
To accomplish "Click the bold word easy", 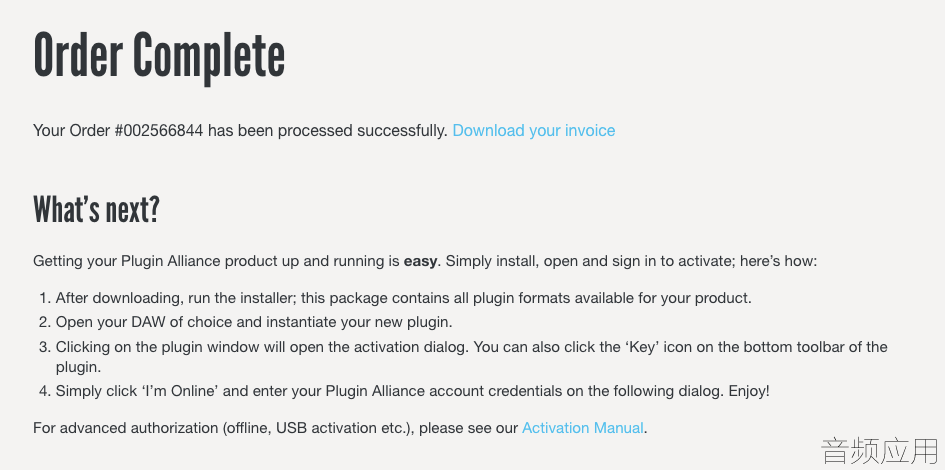I will tap(420, 262).
